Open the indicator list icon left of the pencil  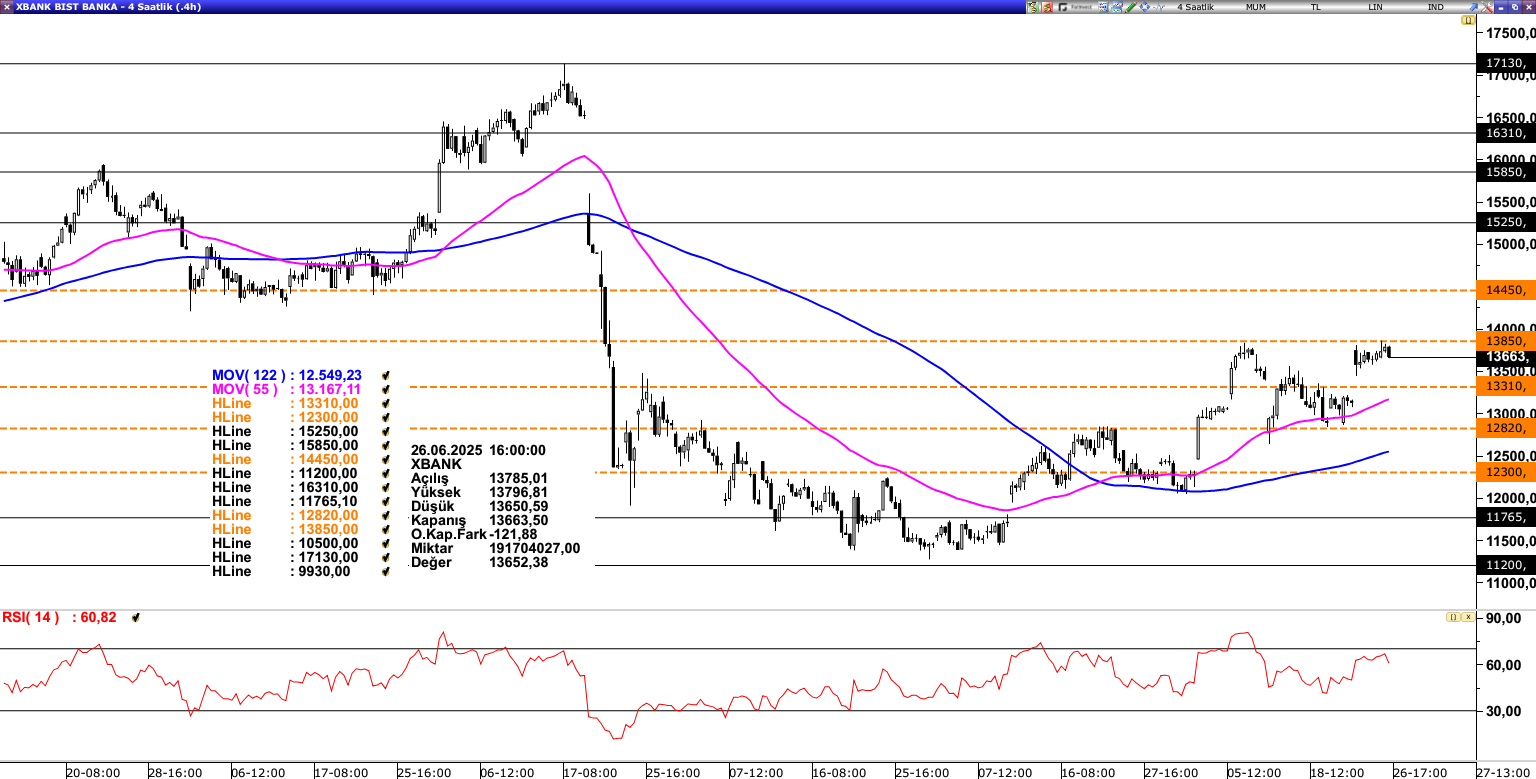click(x=1103, y=7)
